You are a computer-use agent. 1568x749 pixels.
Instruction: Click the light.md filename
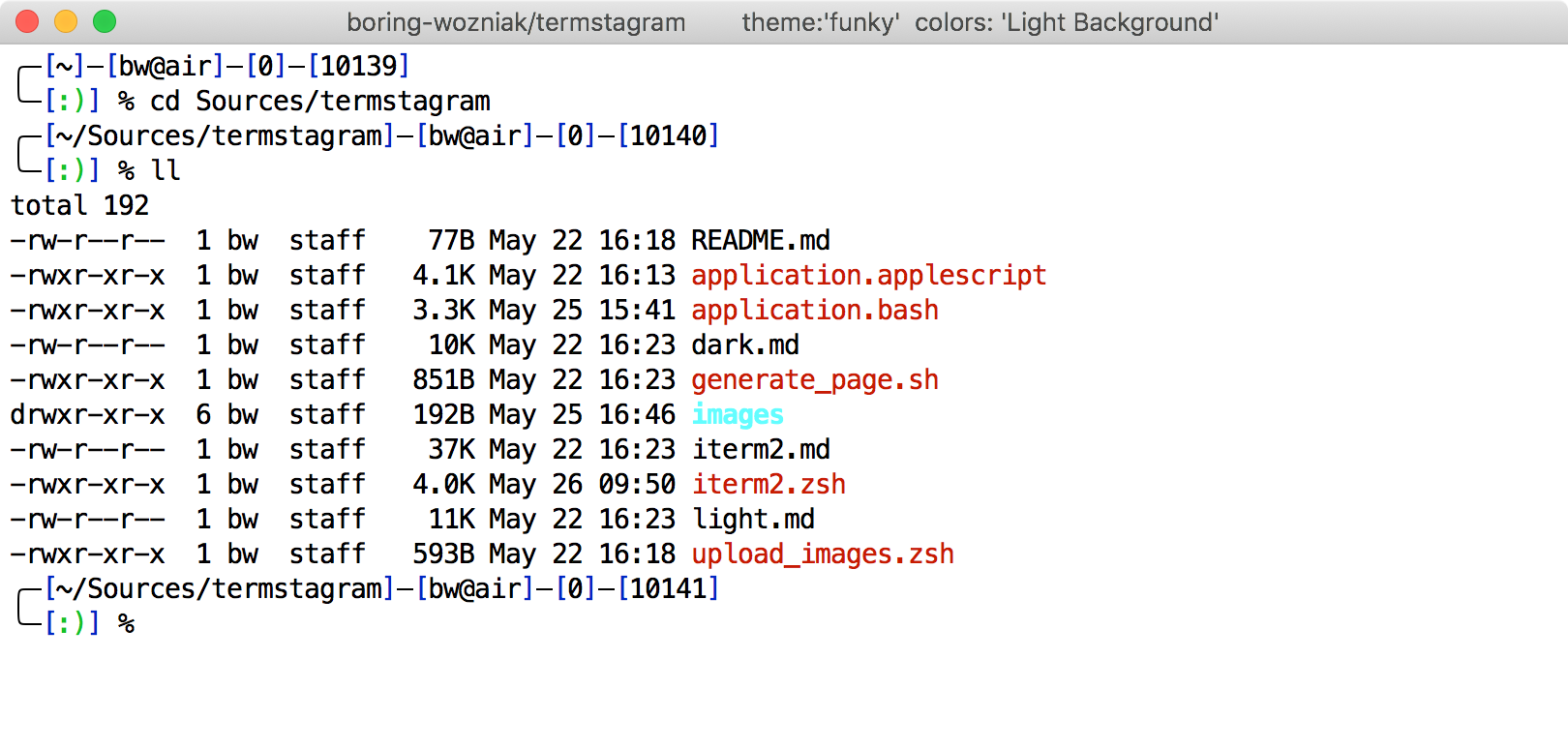(753, 519)
